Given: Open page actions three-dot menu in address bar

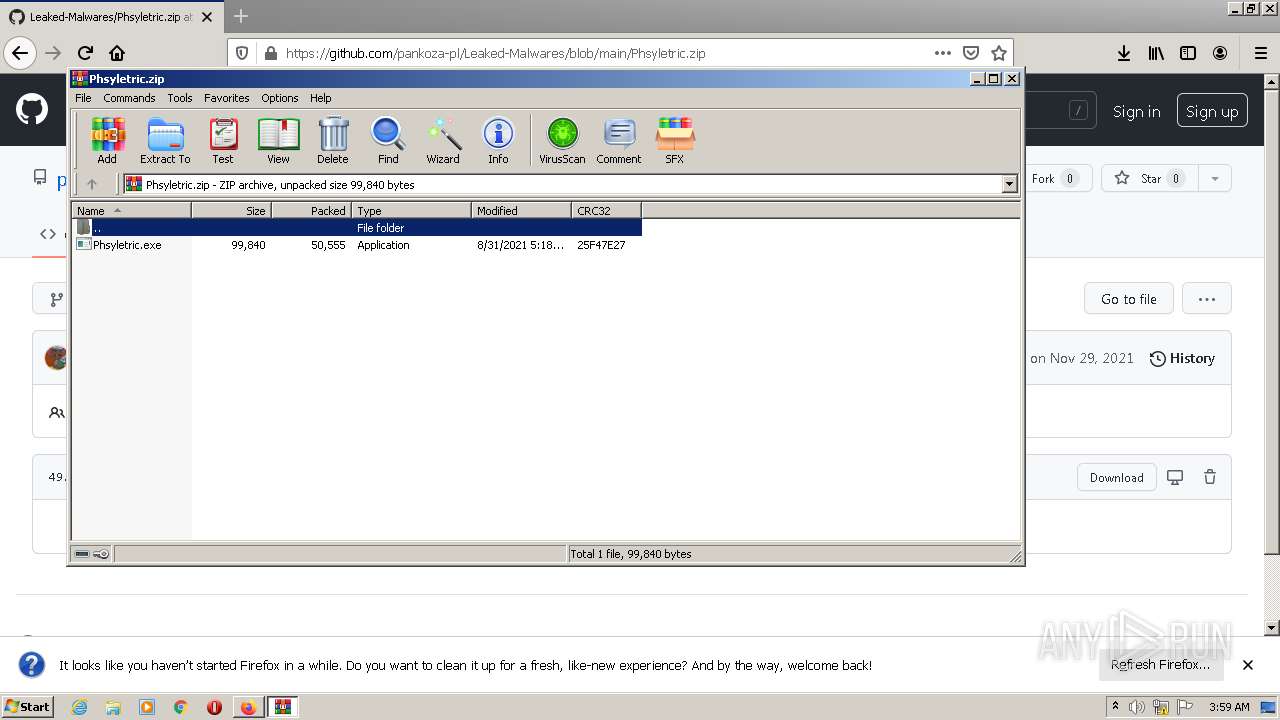Looking at the screenshot, I should (x=943, y=53).
